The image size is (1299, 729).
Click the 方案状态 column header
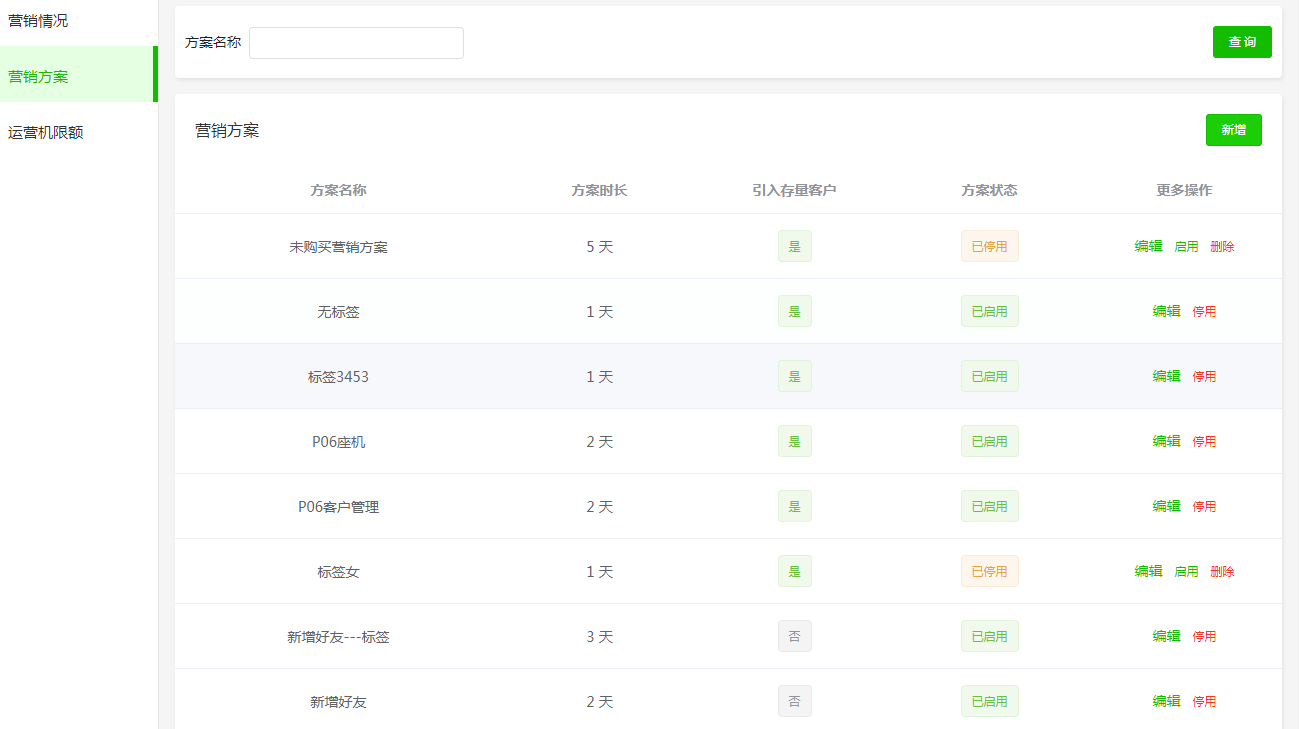pyautogui.click(x=989, y=190)
